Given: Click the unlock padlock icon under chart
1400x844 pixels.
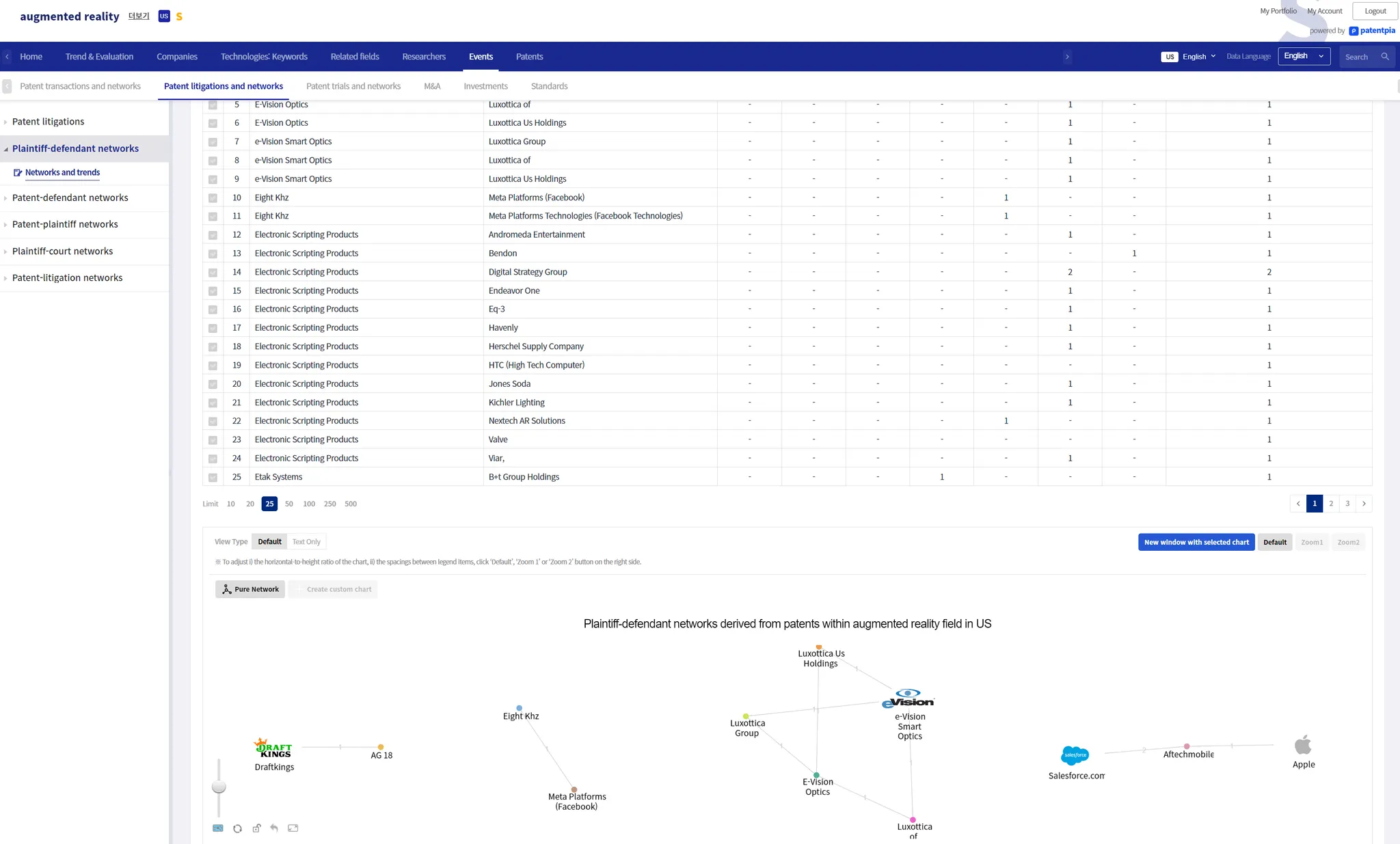Looking at the screenshot, I should click(256, 828).
